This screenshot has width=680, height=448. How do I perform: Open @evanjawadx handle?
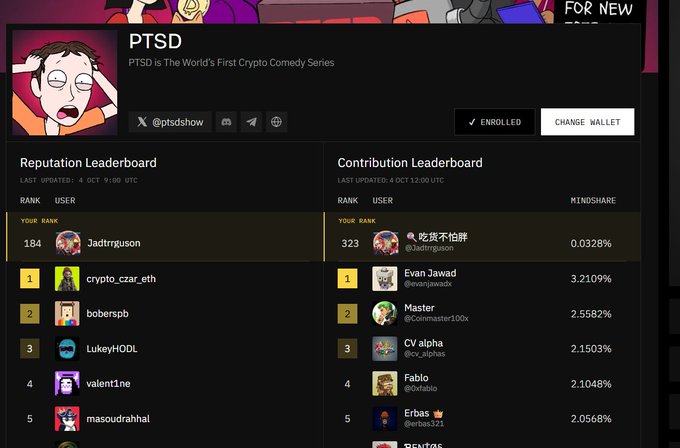pos(428,284)
